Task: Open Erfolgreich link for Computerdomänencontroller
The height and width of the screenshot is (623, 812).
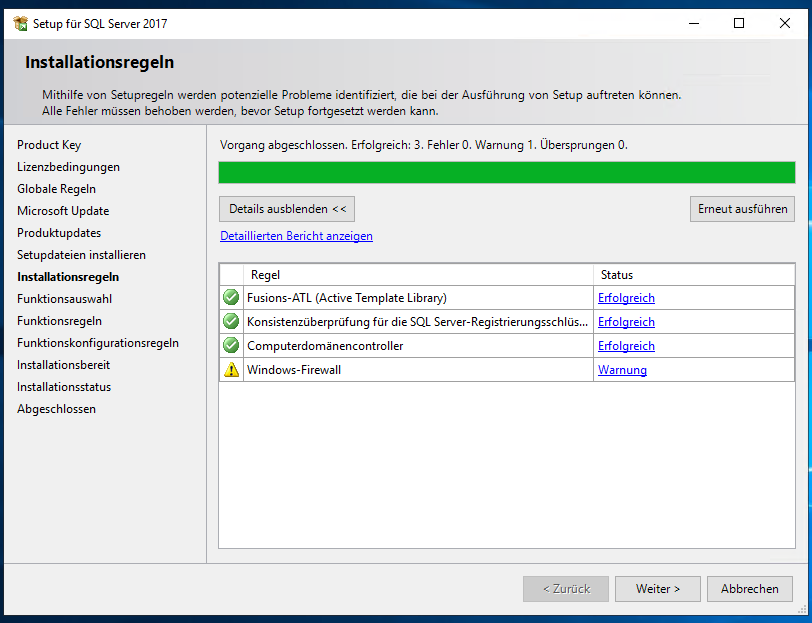Action: 626,345
